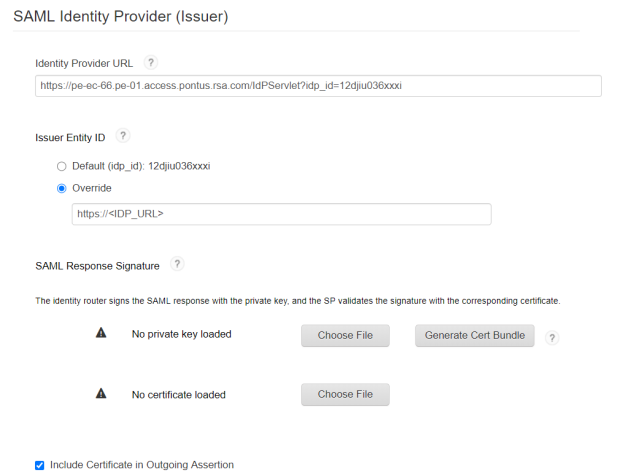Screen dimensions: 624x475
Task: Click the Issuer Entity ID label
Action: [x=70, y=137]
